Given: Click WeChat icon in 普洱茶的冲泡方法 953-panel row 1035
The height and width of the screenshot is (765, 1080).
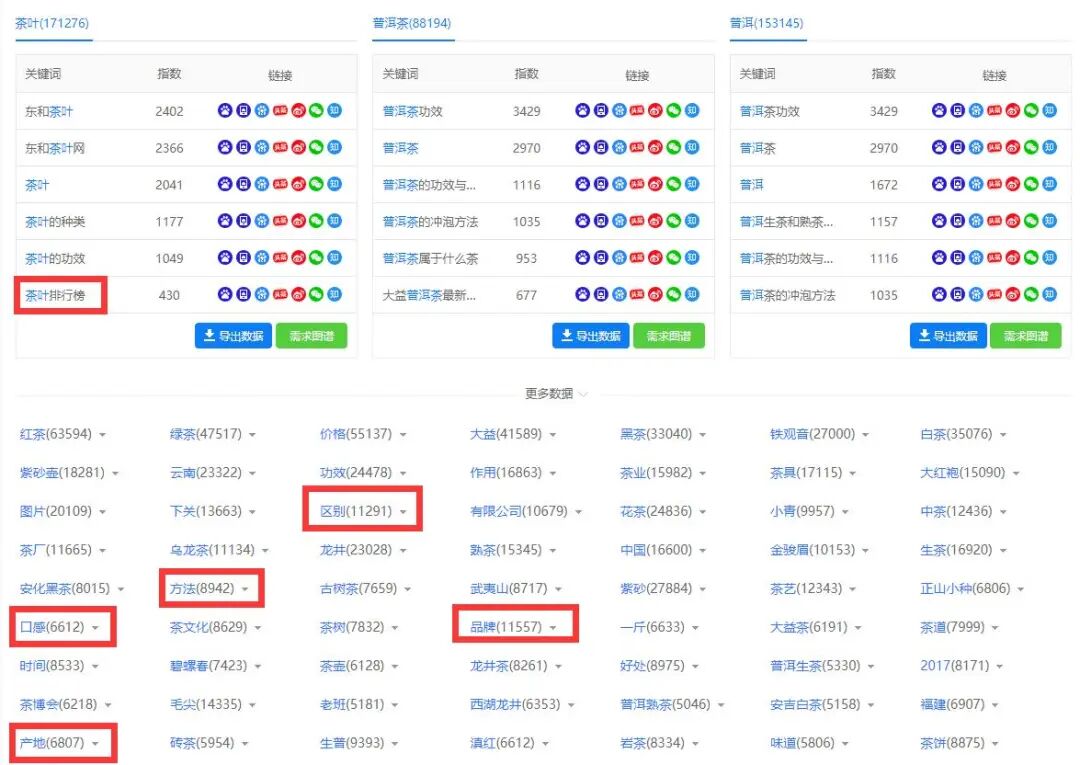Looking at the screenshot, I should (x=674, y=221).
